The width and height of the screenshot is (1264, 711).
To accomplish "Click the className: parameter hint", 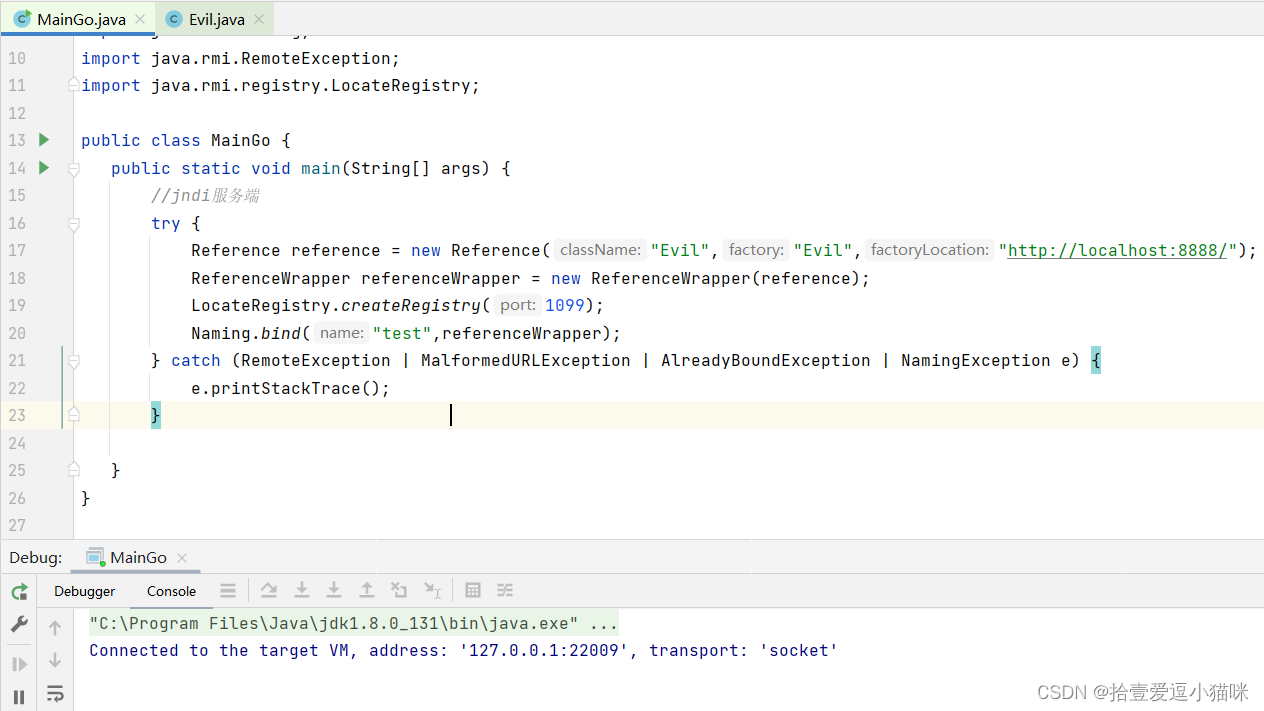I will tap(600, 250).
